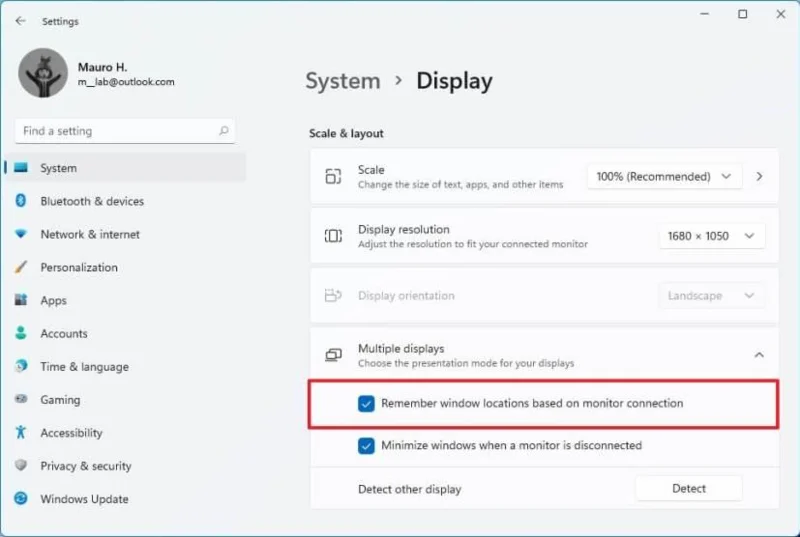
Task: Open Windows Update label
Action: coord(84,499)
